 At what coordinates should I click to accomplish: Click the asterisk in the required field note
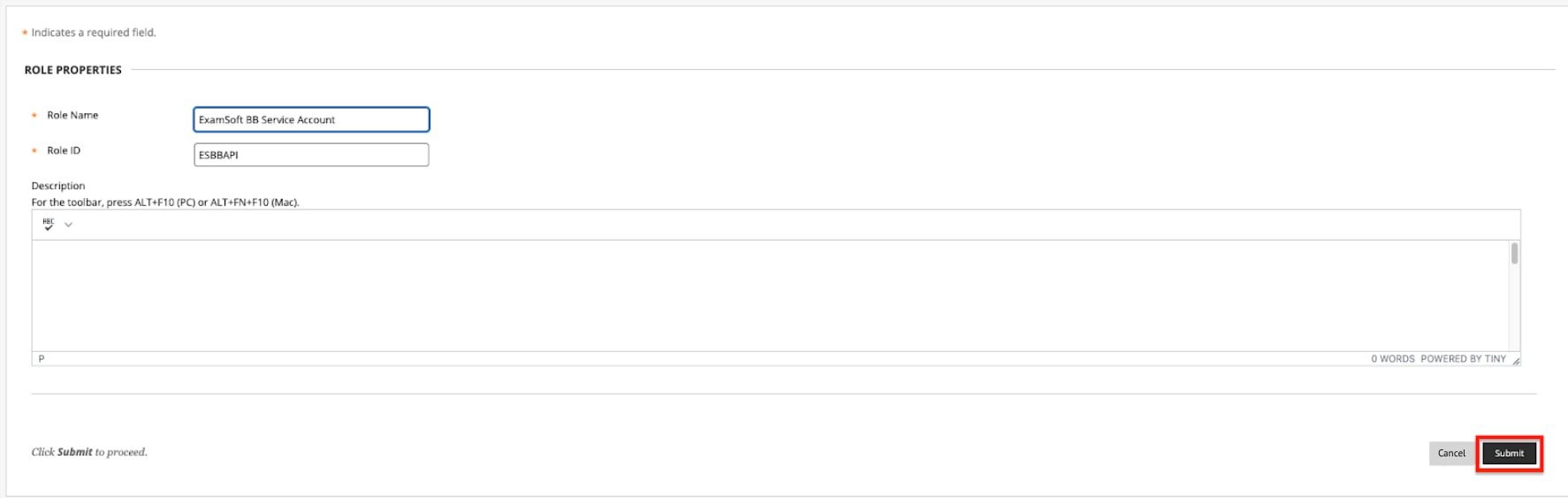click(x=25, y=34)
